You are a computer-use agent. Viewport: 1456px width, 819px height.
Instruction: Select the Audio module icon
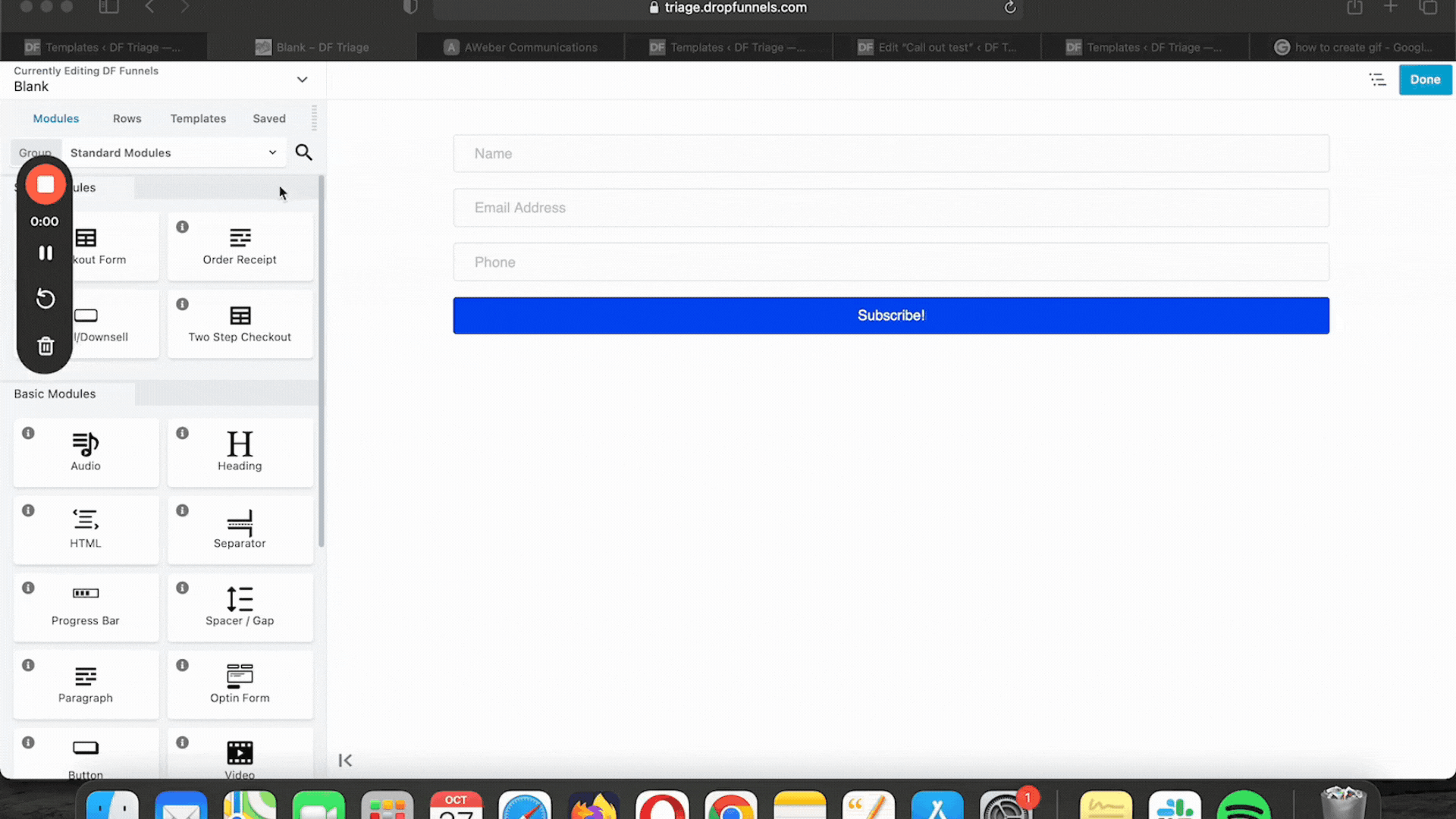coord(86,444)
